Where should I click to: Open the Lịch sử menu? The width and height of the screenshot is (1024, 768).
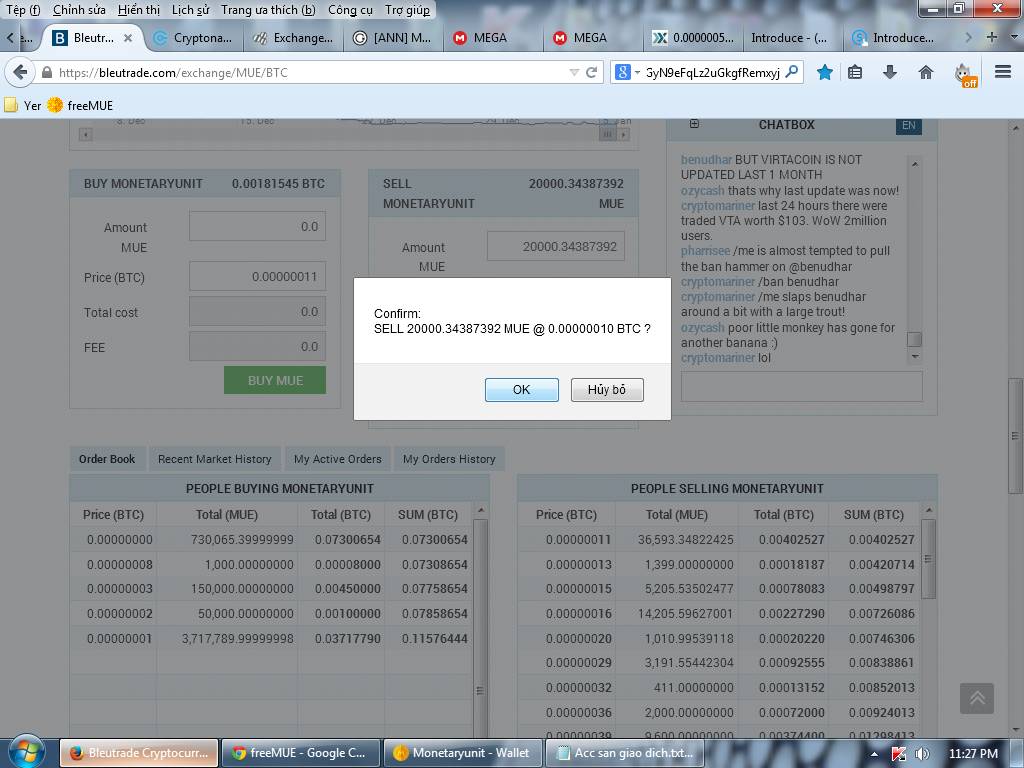(190, 10)
